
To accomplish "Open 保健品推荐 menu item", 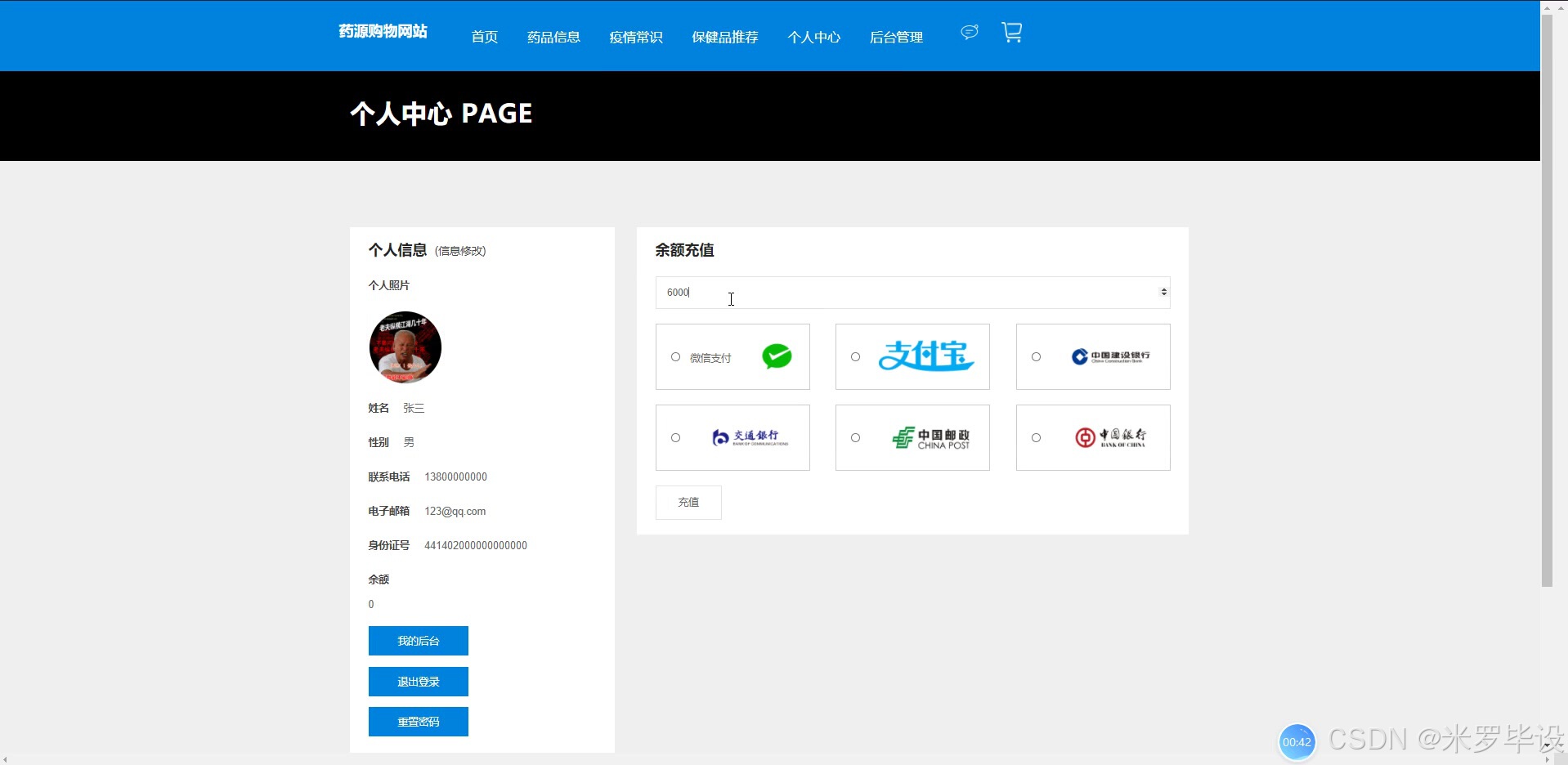I will (x=725, y=37).
